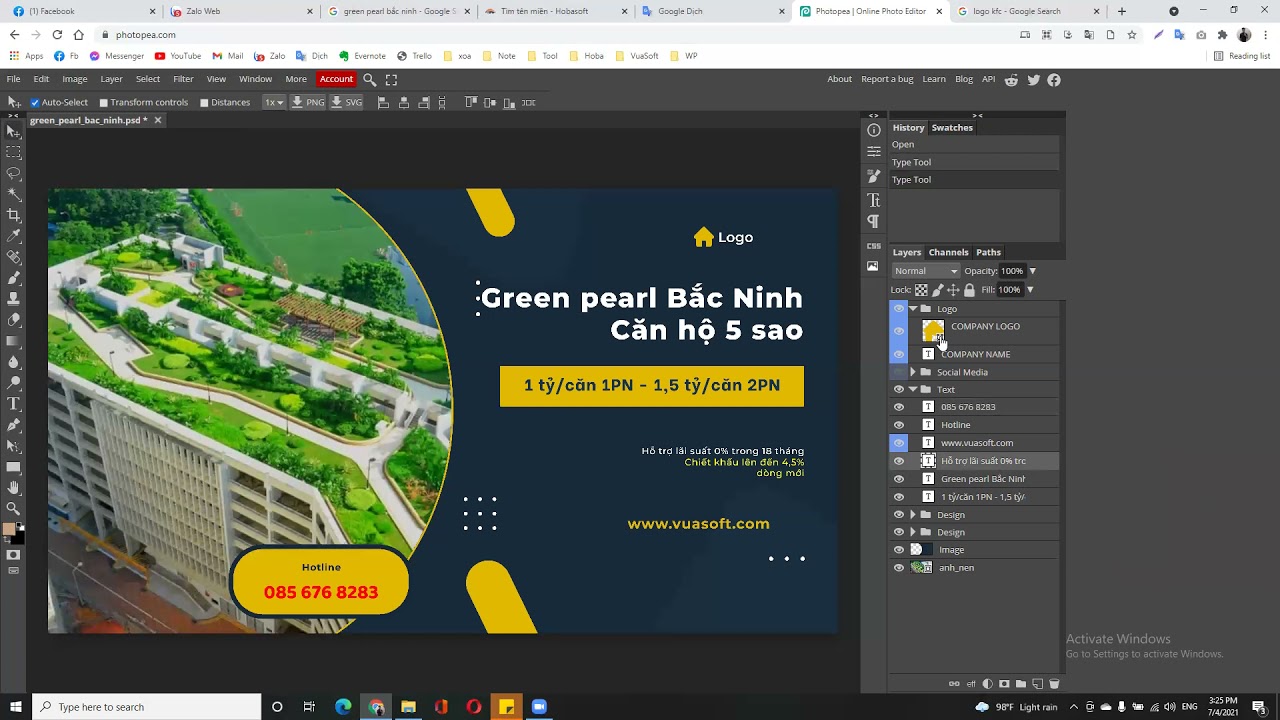Select the Zoom tool in toolbar

13,509
